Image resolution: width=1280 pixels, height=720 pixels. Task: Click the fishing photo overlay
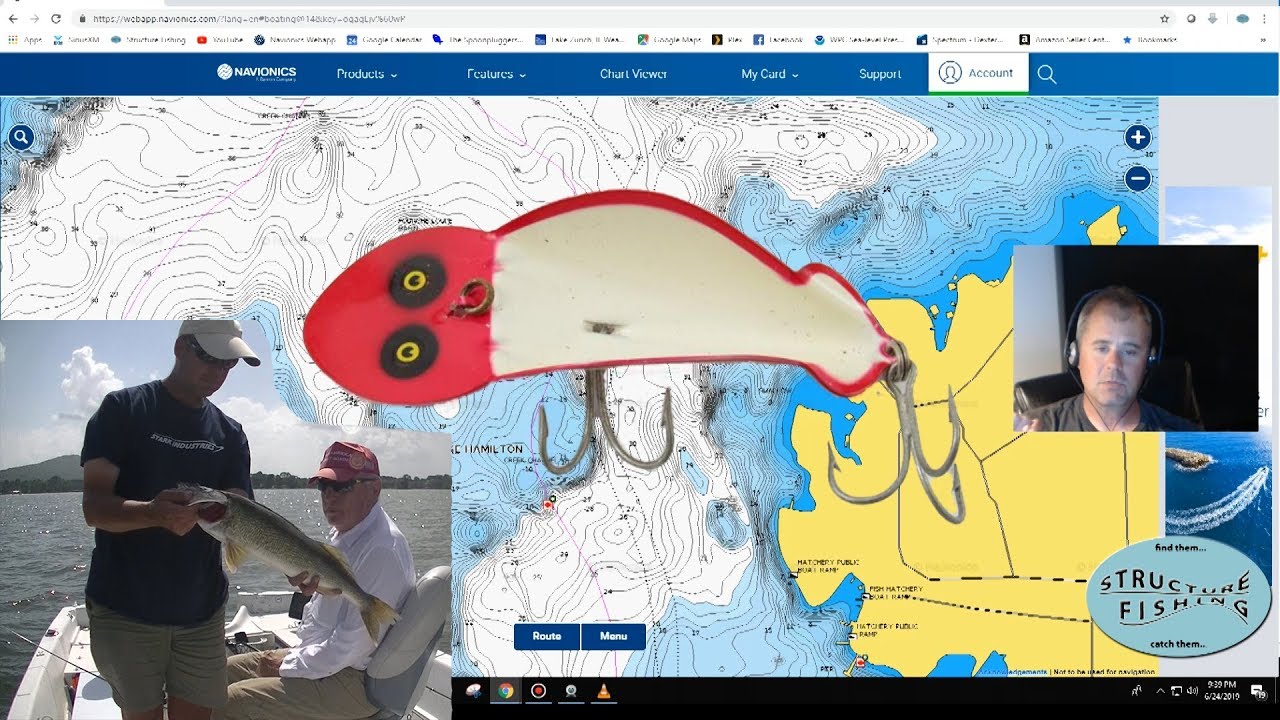click(x=225, y=519)
